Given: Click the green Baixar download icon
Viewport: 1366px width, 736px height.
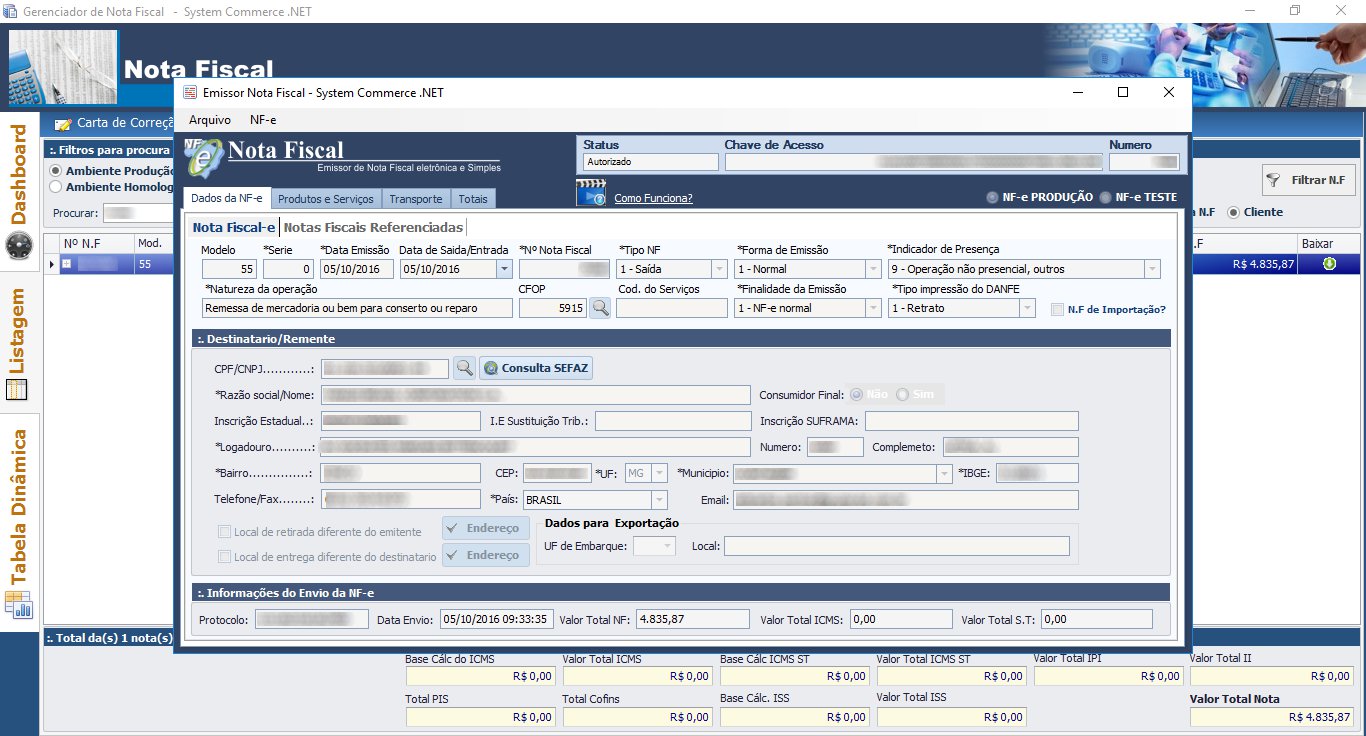Looking at the screenshot, I should coord(1329,264).
